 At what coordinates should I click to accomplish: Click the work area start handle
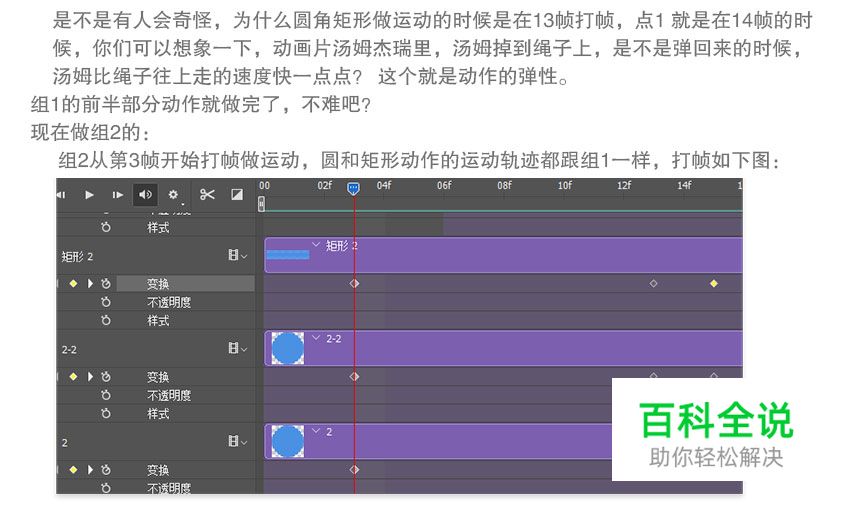[261, 204]
